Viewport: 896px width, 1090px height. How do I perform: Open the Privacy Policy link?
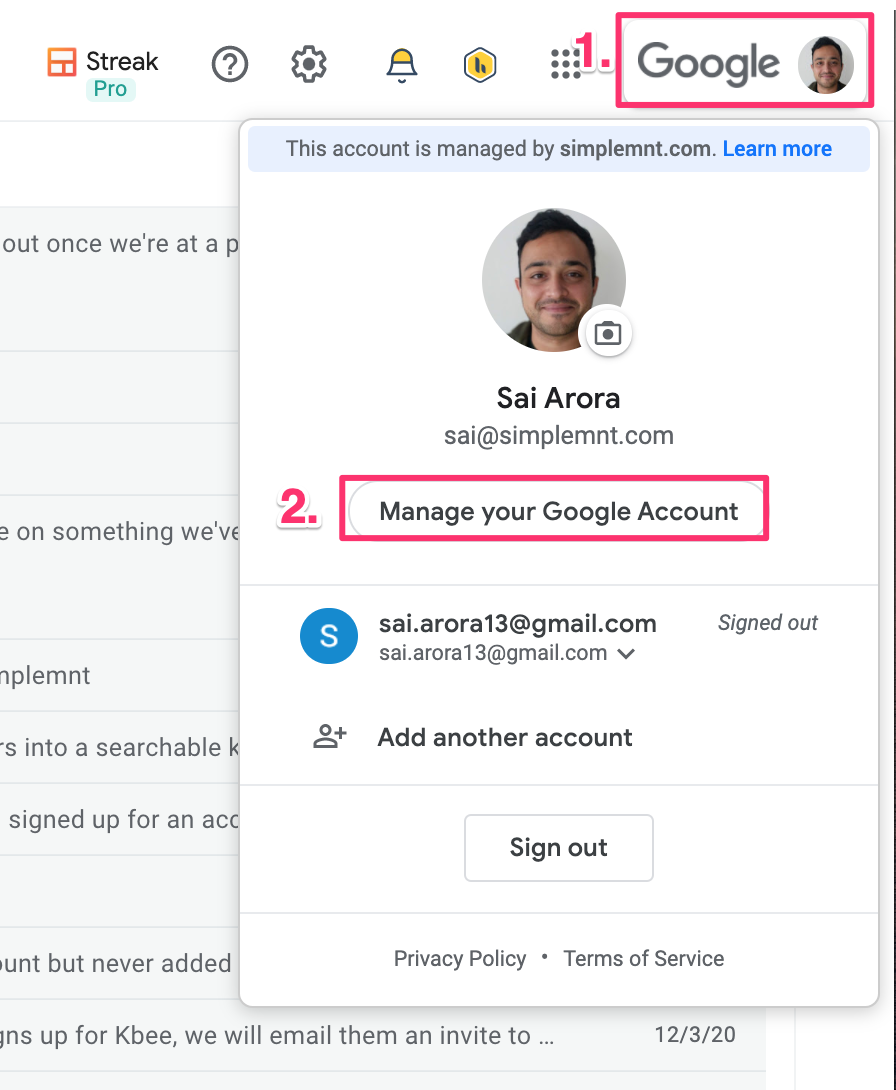(459, 959)
